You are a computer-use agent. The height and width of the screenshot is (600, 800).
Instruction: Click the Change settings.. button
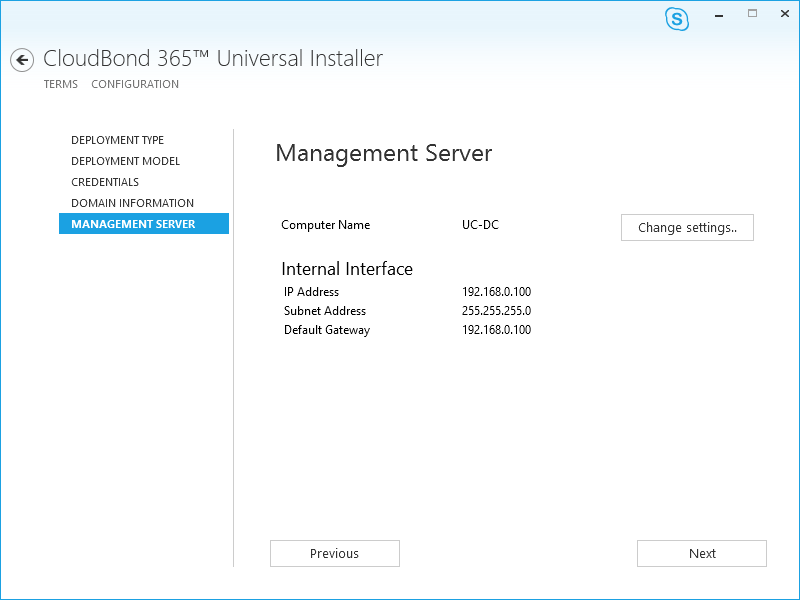pyautogui.click(x=687, y=228)
